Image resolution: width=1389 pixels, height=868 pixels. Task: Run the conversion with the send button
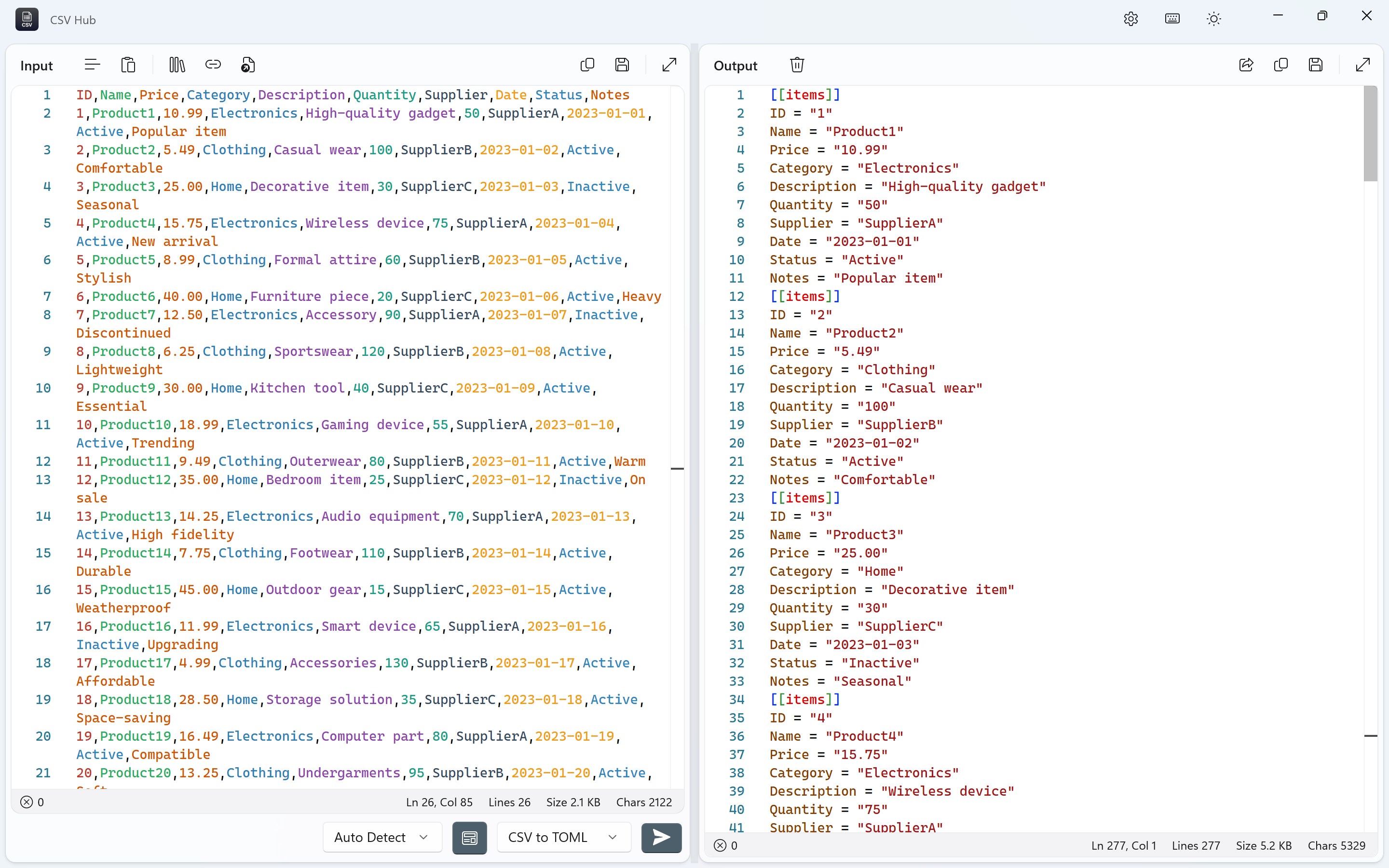[x=661, y=838]
